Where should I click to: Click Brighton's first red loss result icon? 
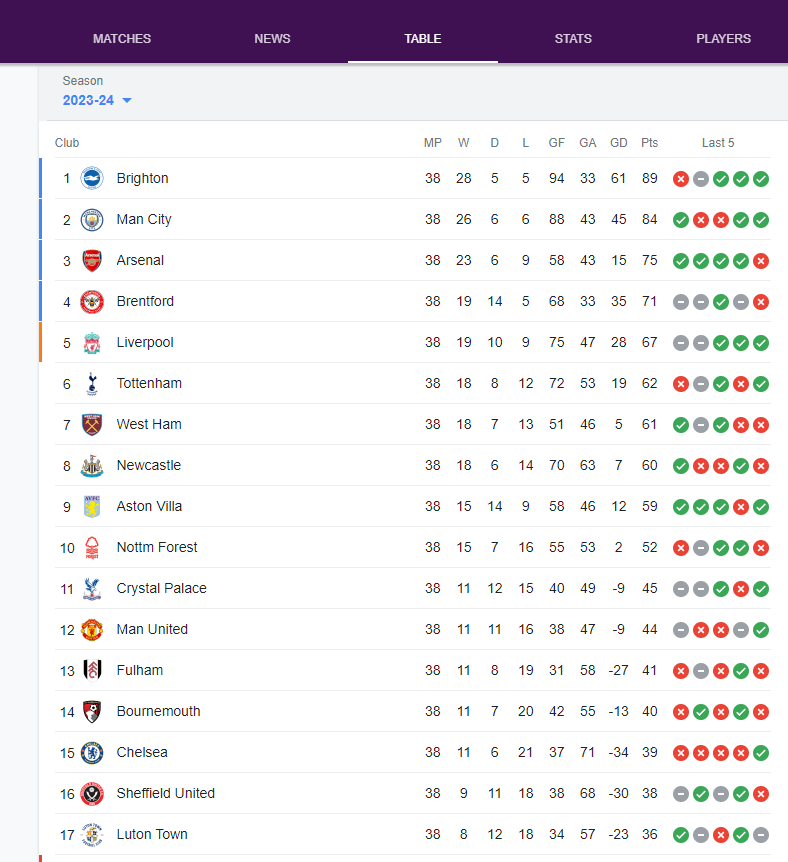[681, 179]
